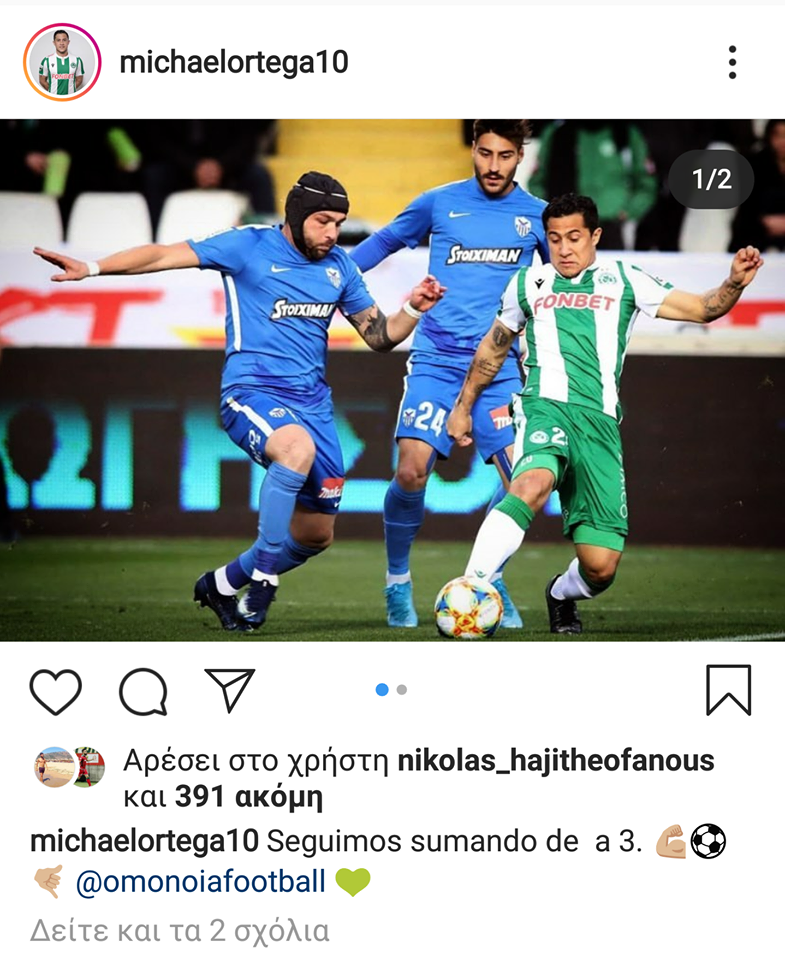Save post with the bookmark icon

click(728, 690)
